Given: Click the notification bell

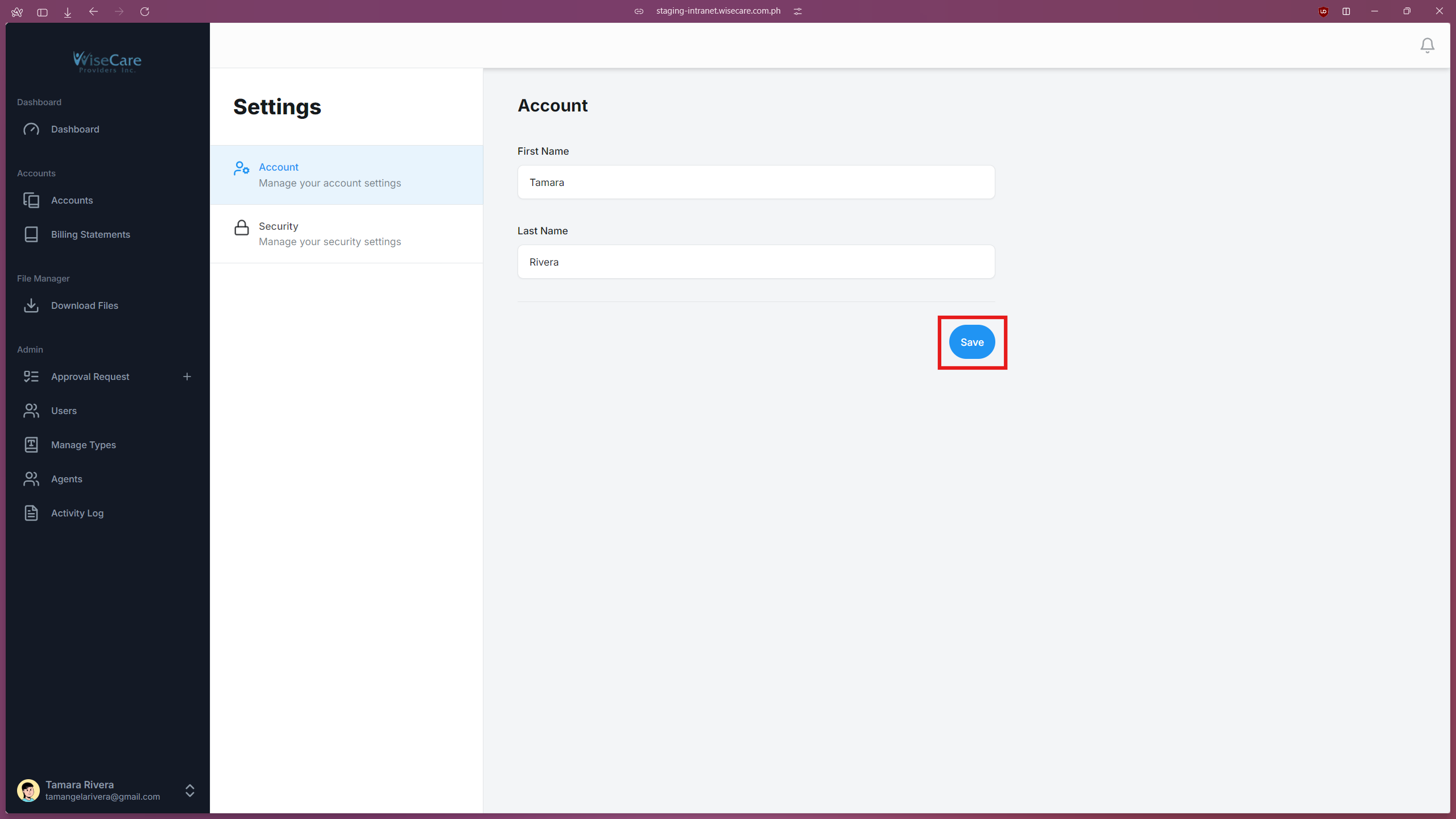Looking at the screenshot, I should click(x=1427, y=45).
